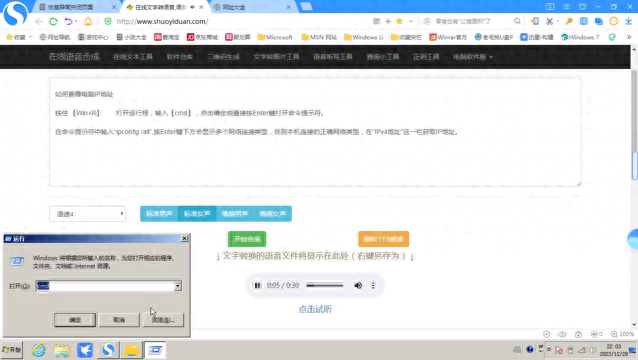The width and height of the screenshot is (638, 360).
Task: Expand the 电脑软件版 navigation dropdown
Action: (473, 57)
